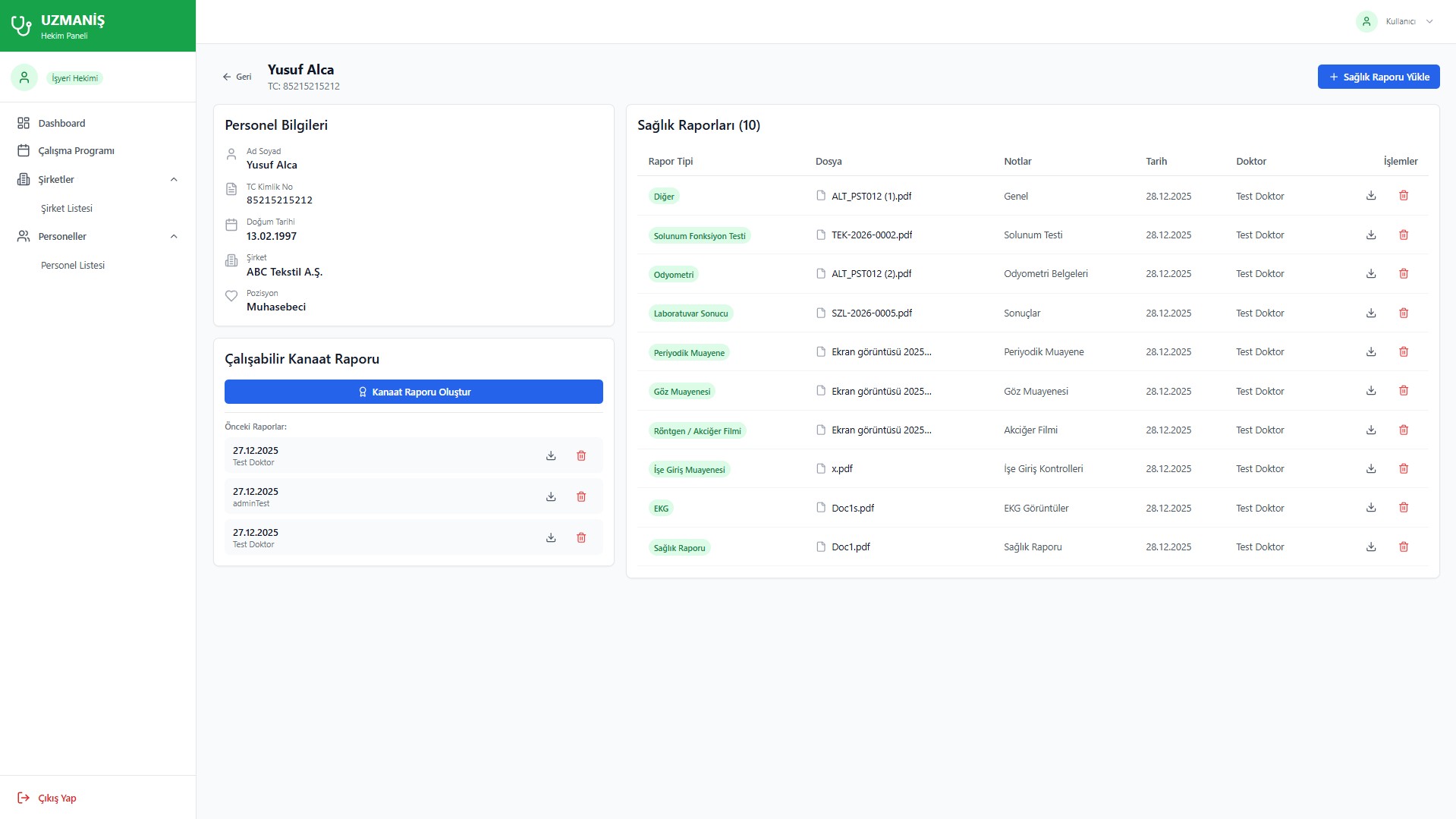Delete the Laboratuvar Sonucu report

(x=1403, y=313)
